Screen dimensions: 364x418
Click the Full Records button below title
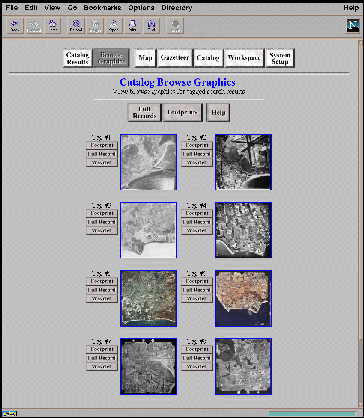tap(144, 112)
